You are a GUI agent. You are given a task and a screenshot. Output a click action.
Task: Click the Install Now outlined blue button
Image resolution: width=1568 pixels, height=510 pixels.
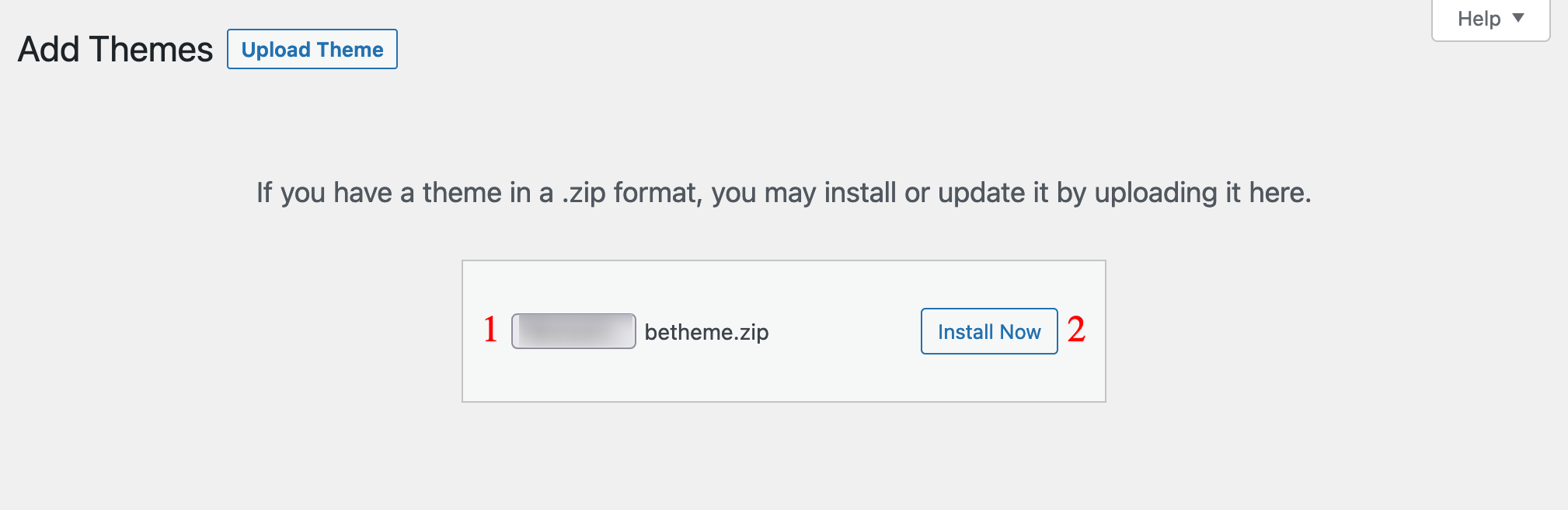pos(988,331)
